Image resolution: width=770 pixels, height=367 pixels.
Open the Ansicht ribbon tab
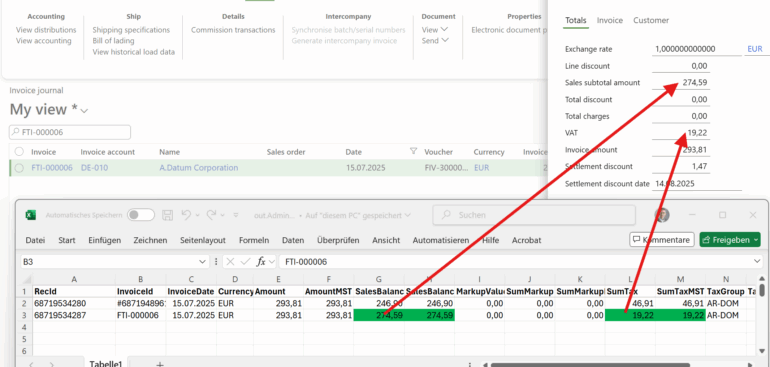click(x=386, y=240)
